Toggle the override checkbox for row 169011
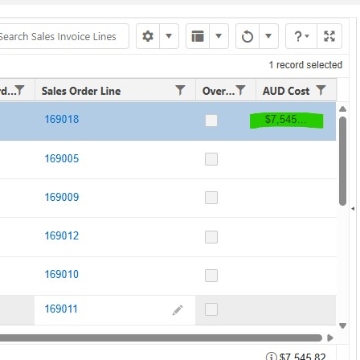 (x=211, y=310)
